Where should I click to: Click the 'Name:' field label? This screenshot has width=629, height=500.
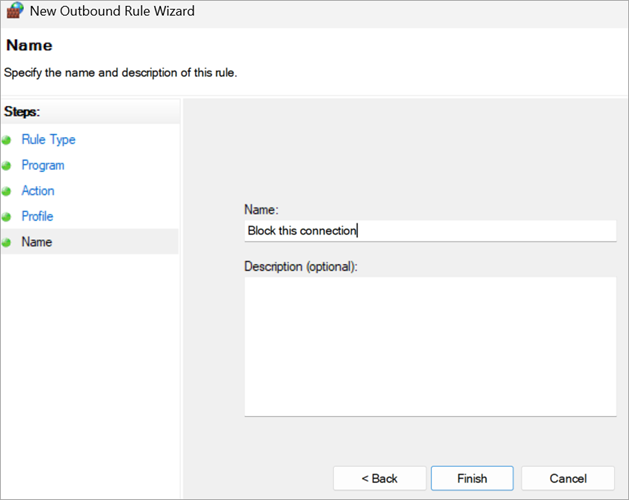[x=261, y=209]
